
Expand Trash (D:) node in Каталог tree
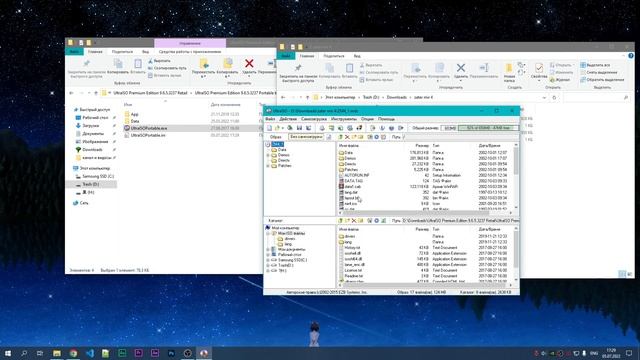[x=268, y=265]
